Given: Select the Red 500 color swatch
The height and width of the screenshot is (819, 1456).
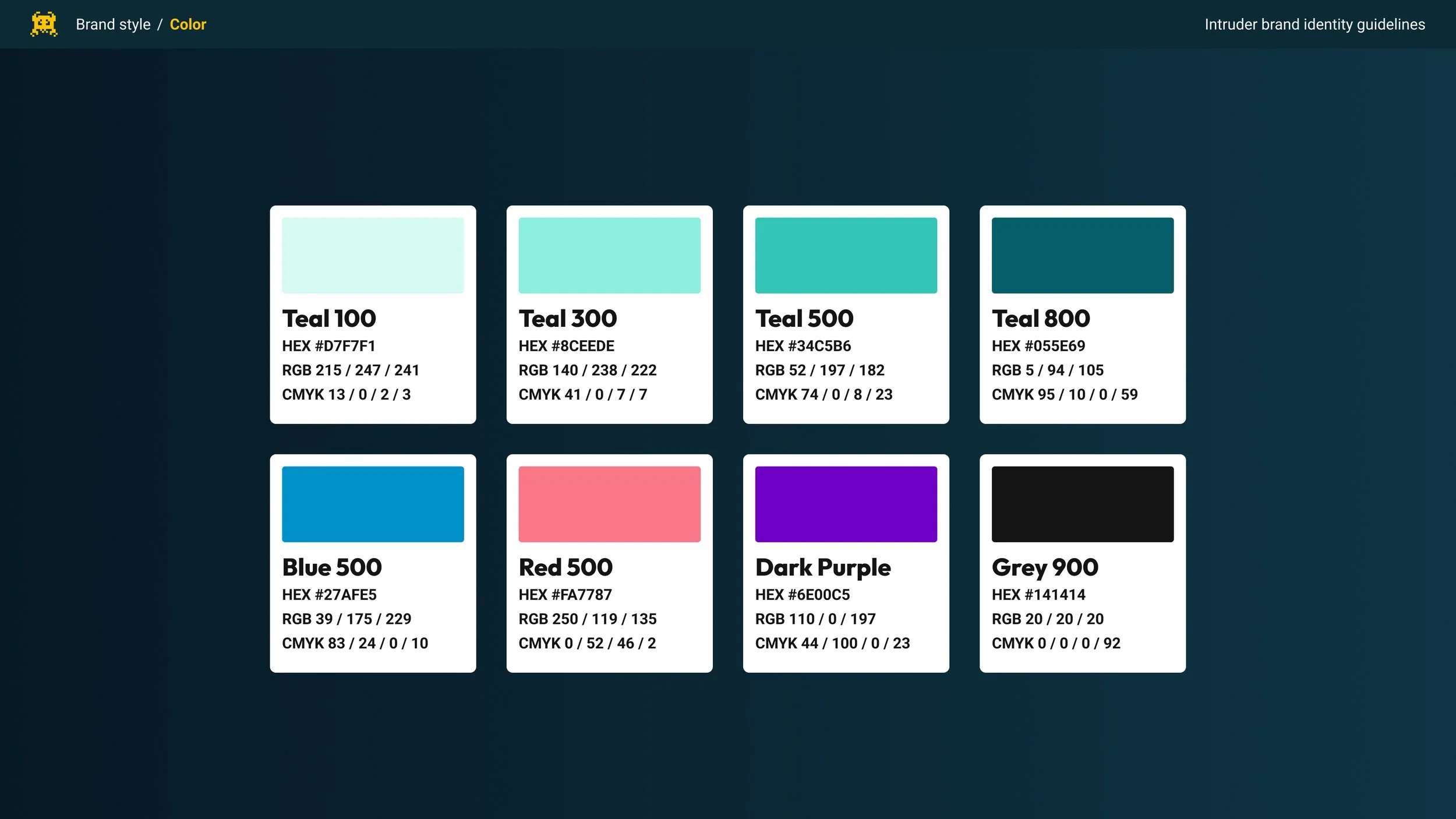Looking at the screenshot, I should [x=610, y=504].
